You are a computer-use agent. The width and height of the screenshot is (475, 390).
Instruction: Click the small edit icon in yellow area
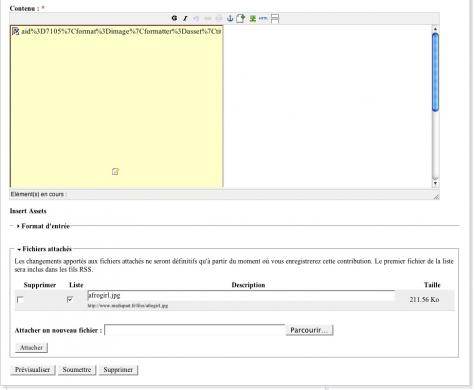(115, 172)
